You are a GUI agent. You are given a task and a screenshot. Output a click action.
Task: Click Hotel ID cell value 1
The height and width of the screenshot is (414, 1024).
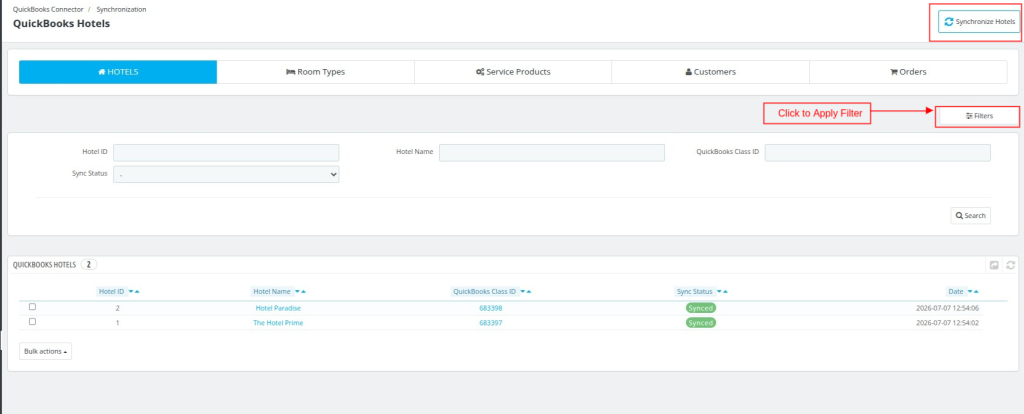pyautogui.click(x=118, y=323)
